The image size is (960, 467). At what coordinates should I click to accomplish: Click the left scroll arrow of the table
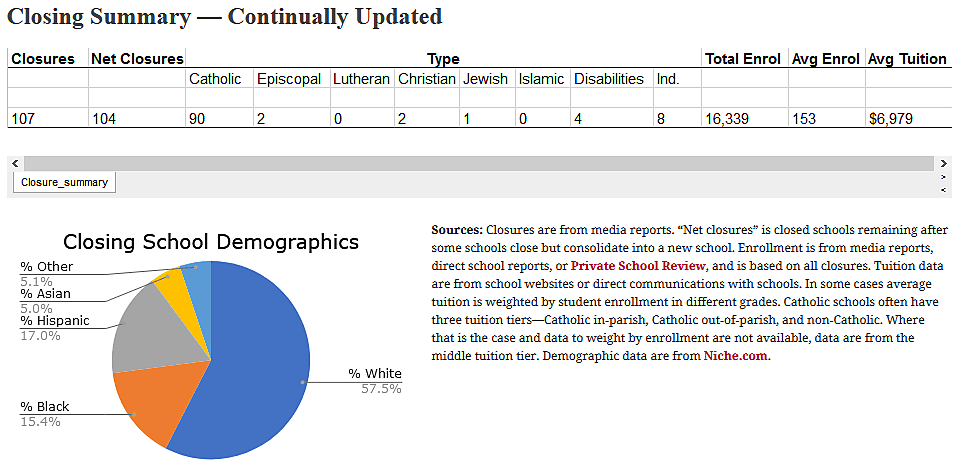[14, 163]
